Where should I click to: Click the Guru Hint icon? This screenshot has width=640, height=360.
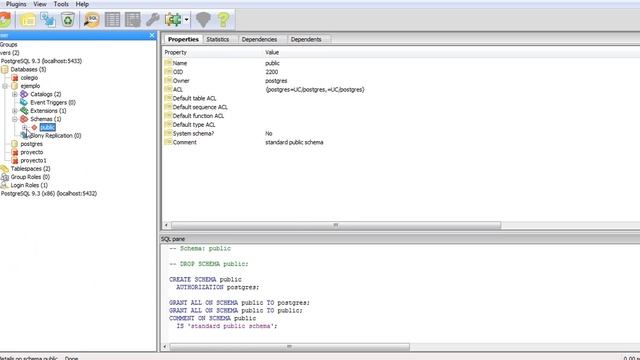[203, 20]
